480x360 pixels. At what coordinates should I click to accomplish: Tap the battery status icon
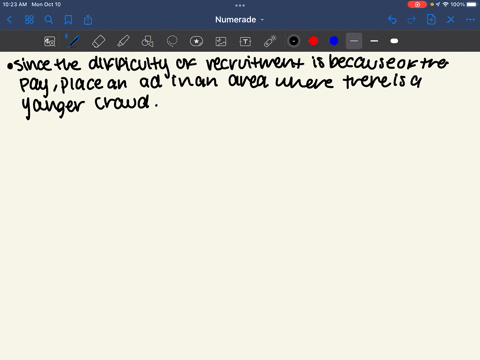(472, 4)
